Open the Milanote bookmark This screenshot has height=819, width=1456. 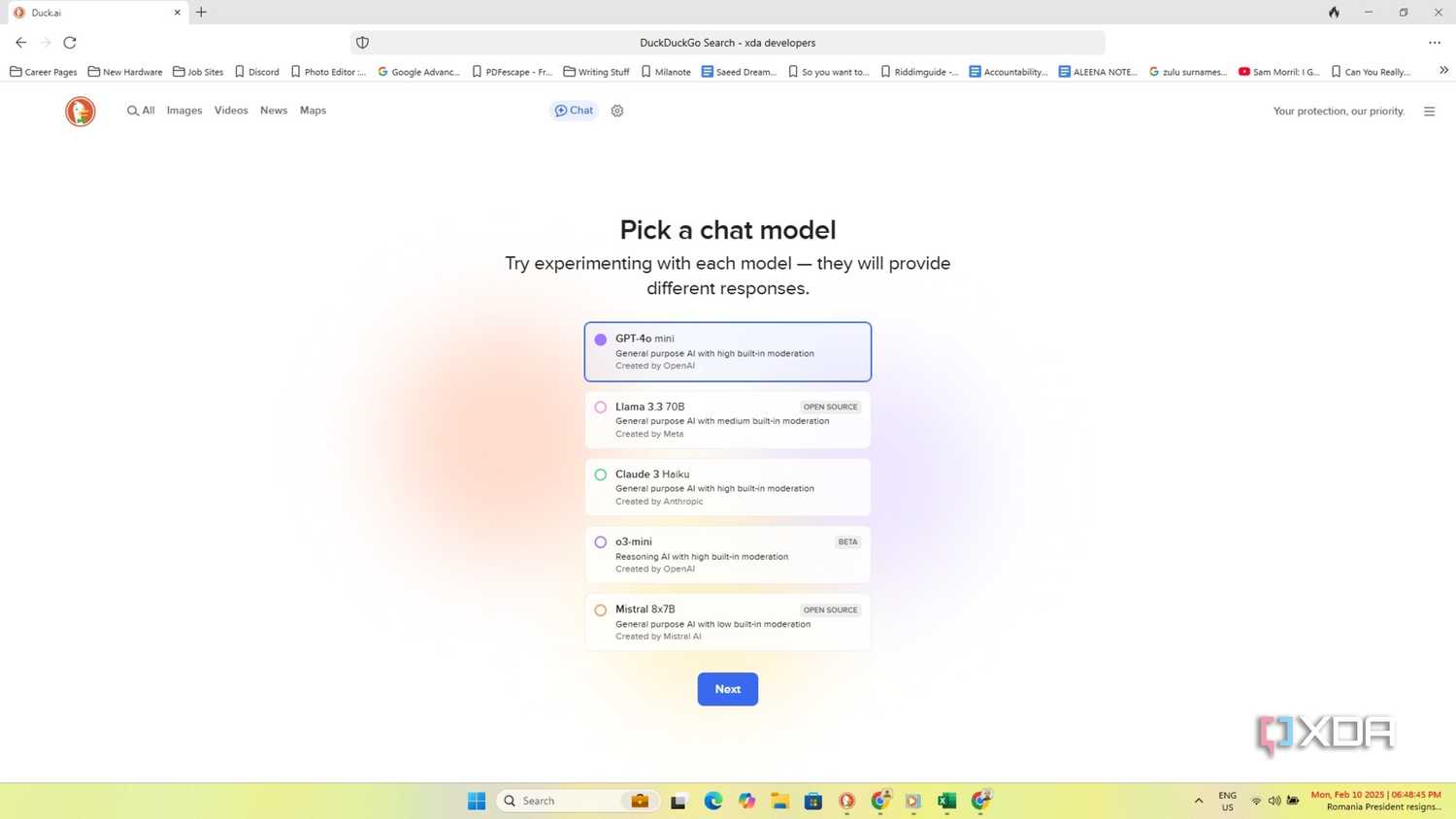click(x=666, y=72)
